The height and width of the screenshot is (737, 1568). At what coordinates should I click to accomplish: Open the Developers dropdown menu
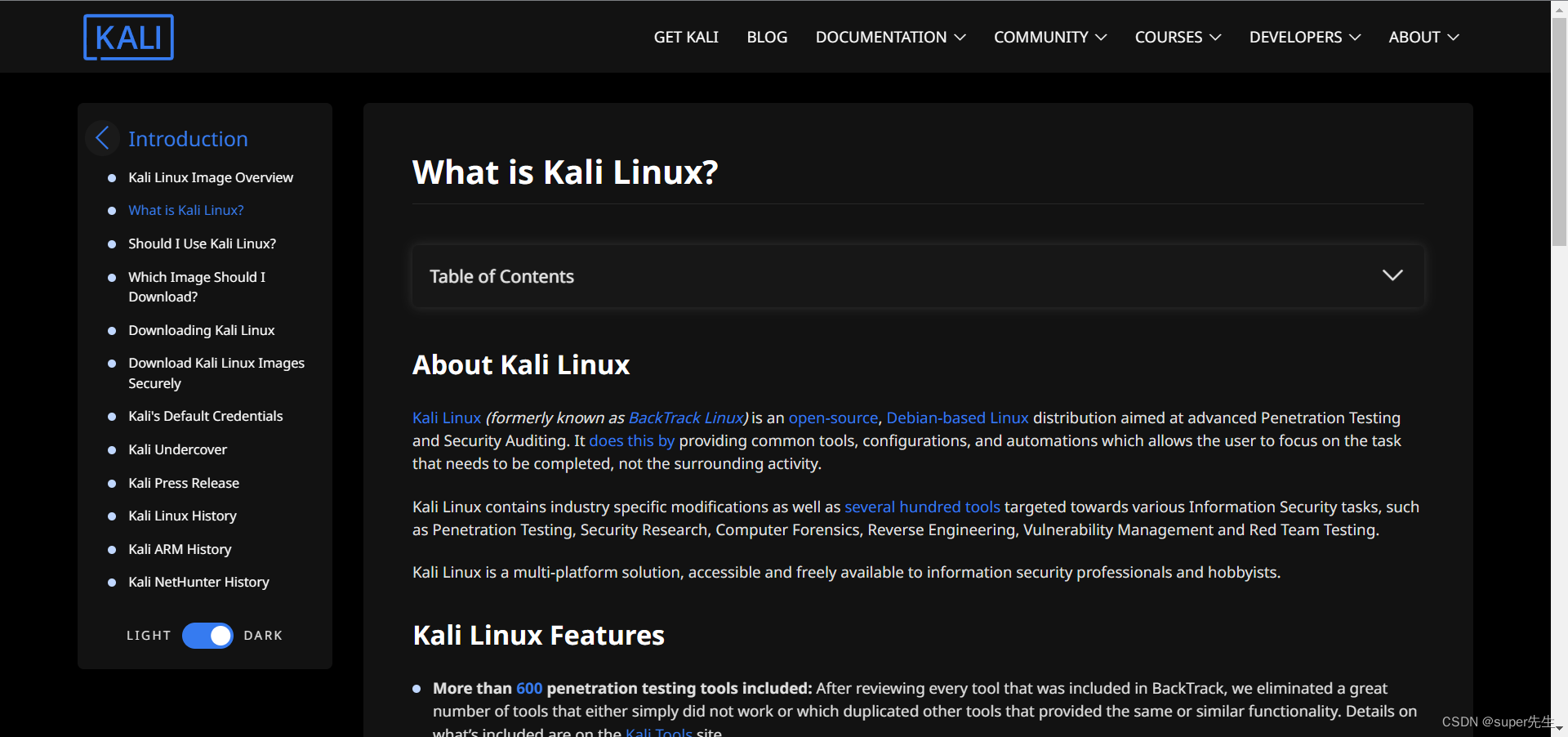click(x=1305, y=37)
